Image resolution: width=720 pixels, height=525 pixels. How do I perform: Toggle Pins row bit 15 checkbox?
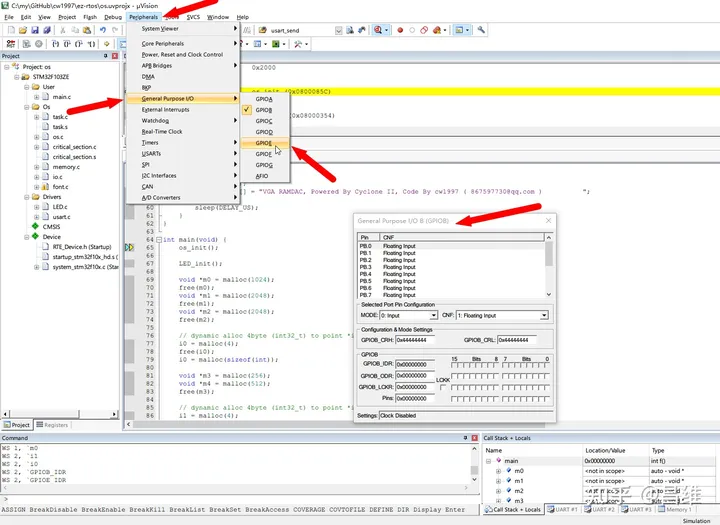click(454, 399)
